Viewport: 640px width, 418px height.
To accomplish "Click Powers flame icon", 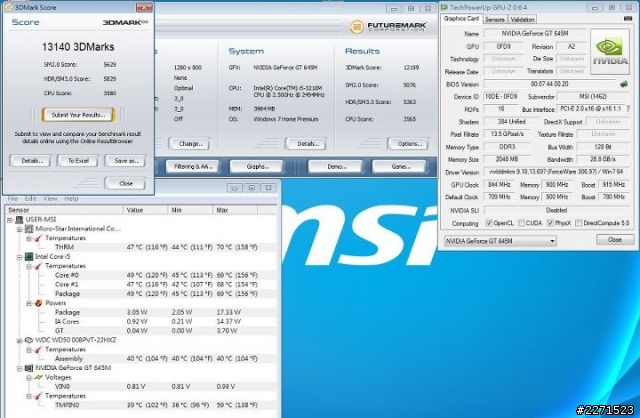I will 39,303.
